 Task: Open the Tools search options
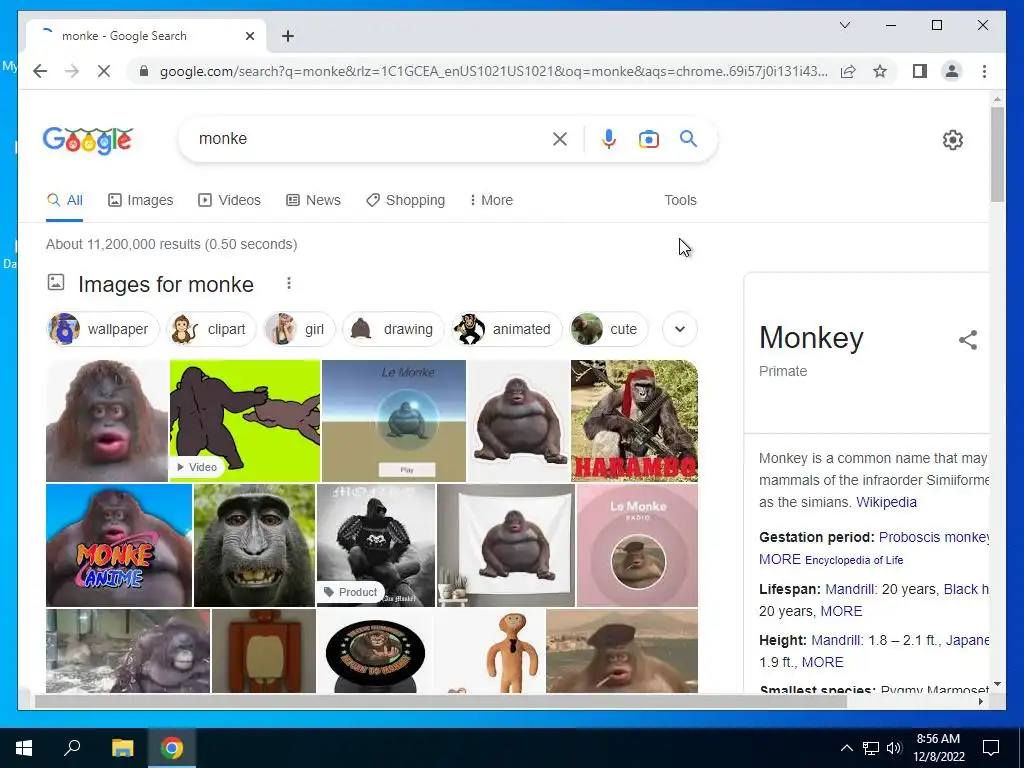(680, 200)
